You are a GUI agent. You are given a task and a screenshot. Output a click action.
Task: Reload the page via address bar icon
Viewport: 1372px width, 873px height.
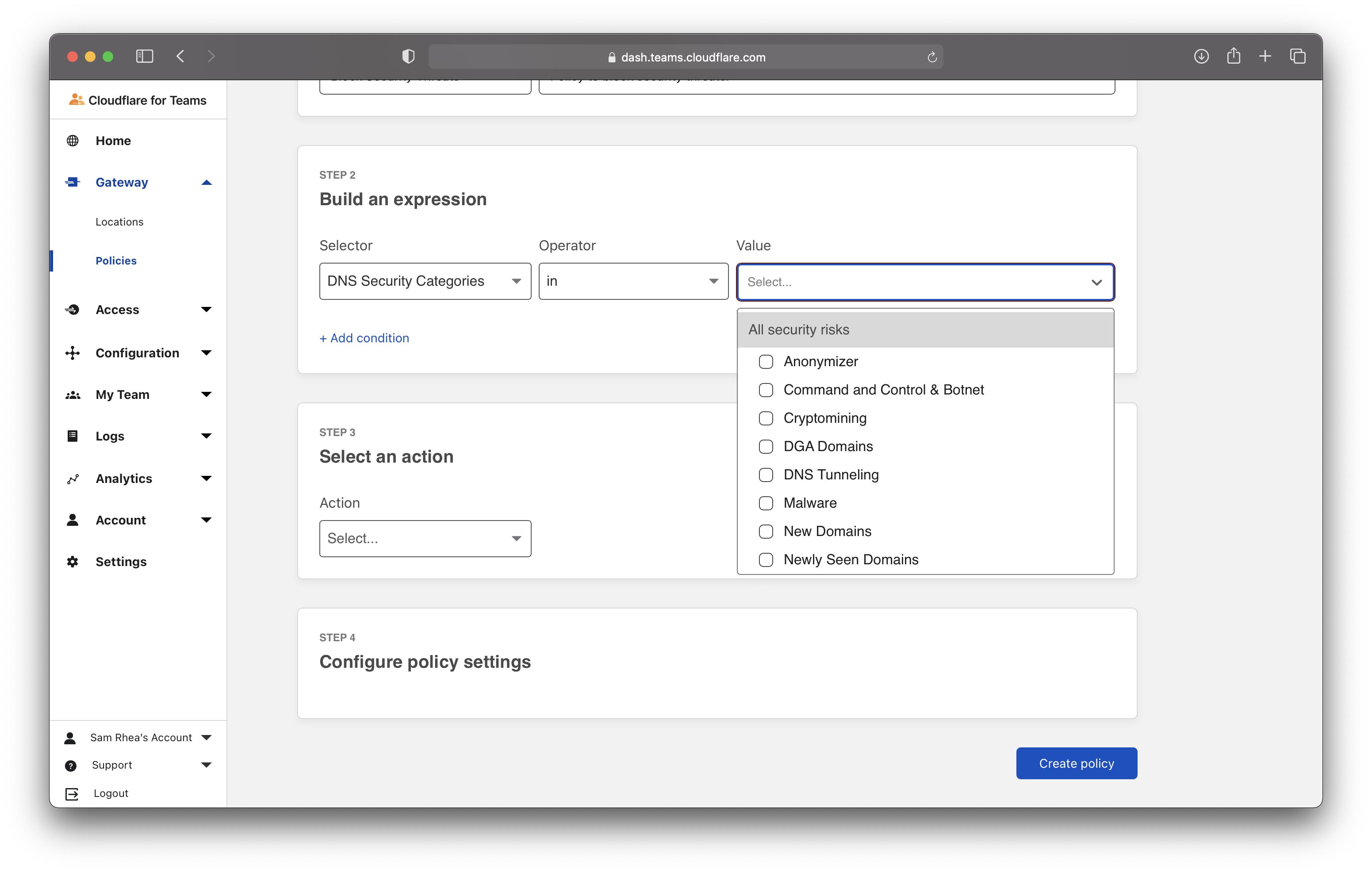coord(932,57)
